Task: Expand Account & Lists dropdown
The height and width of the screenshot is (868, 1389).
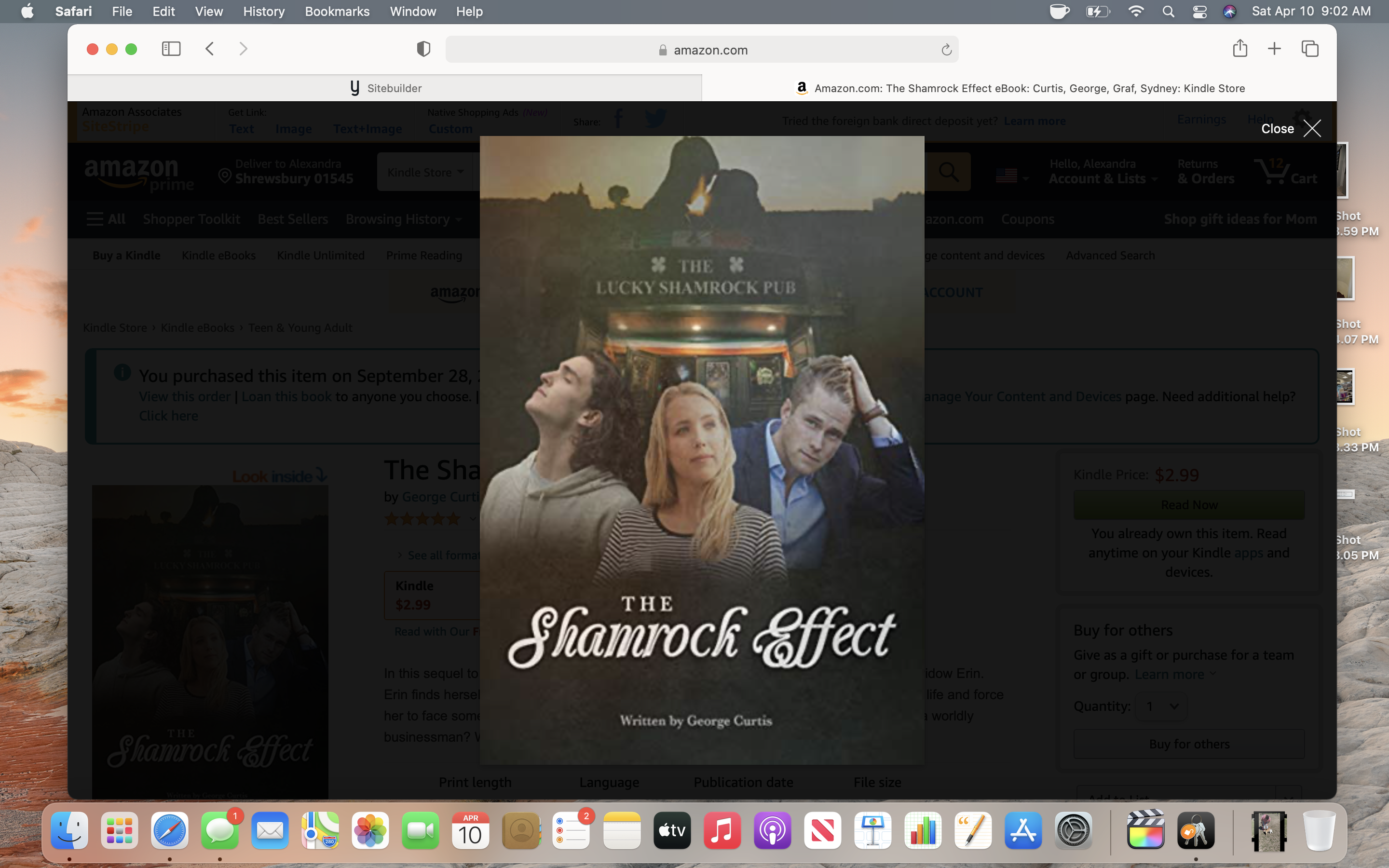Action: 1103,172
